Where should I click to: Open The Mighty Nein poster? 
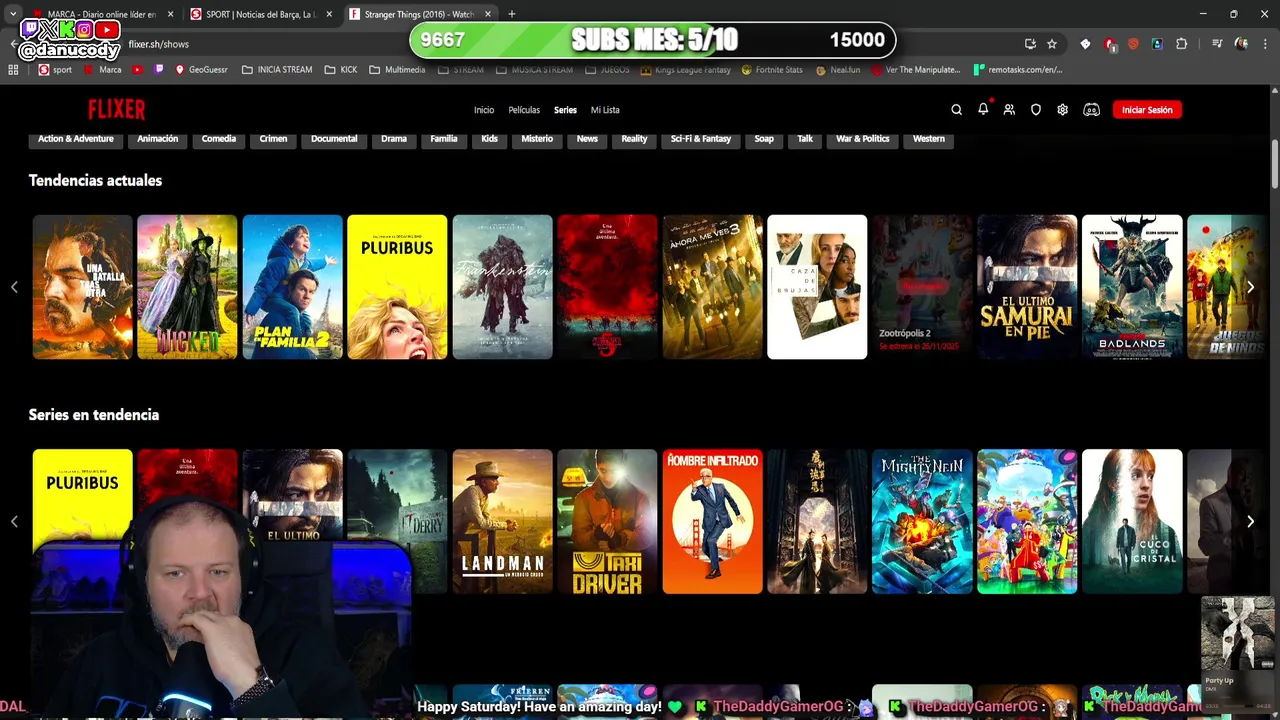tap(922, 521)
